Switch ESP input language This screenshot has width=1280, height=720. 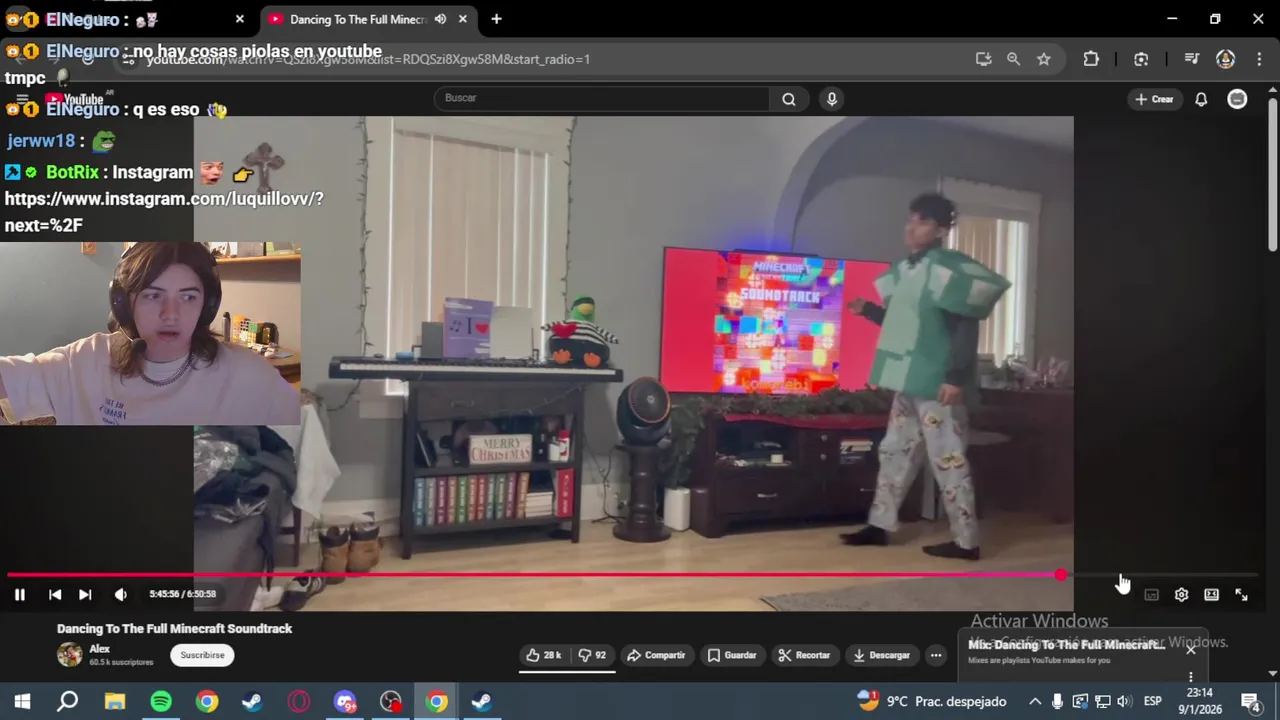click(1153, 701)
